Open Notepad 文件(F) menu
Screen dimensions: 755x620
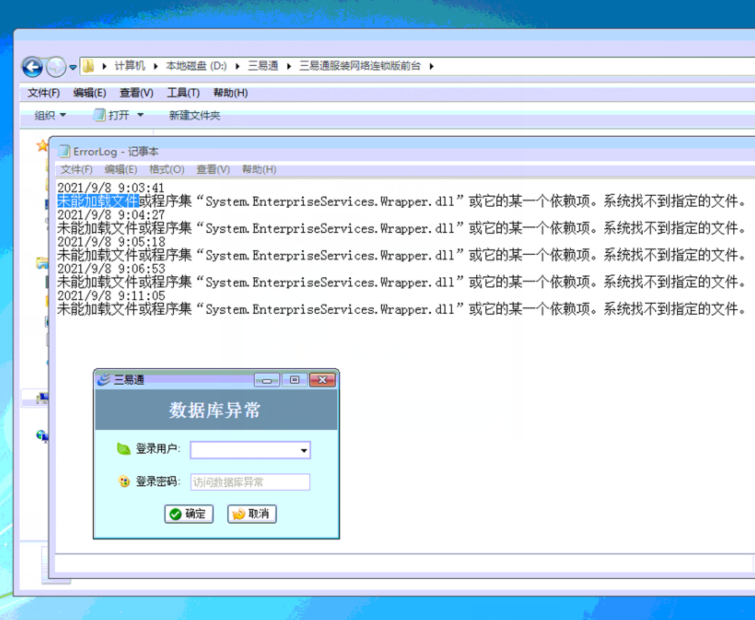77,169
